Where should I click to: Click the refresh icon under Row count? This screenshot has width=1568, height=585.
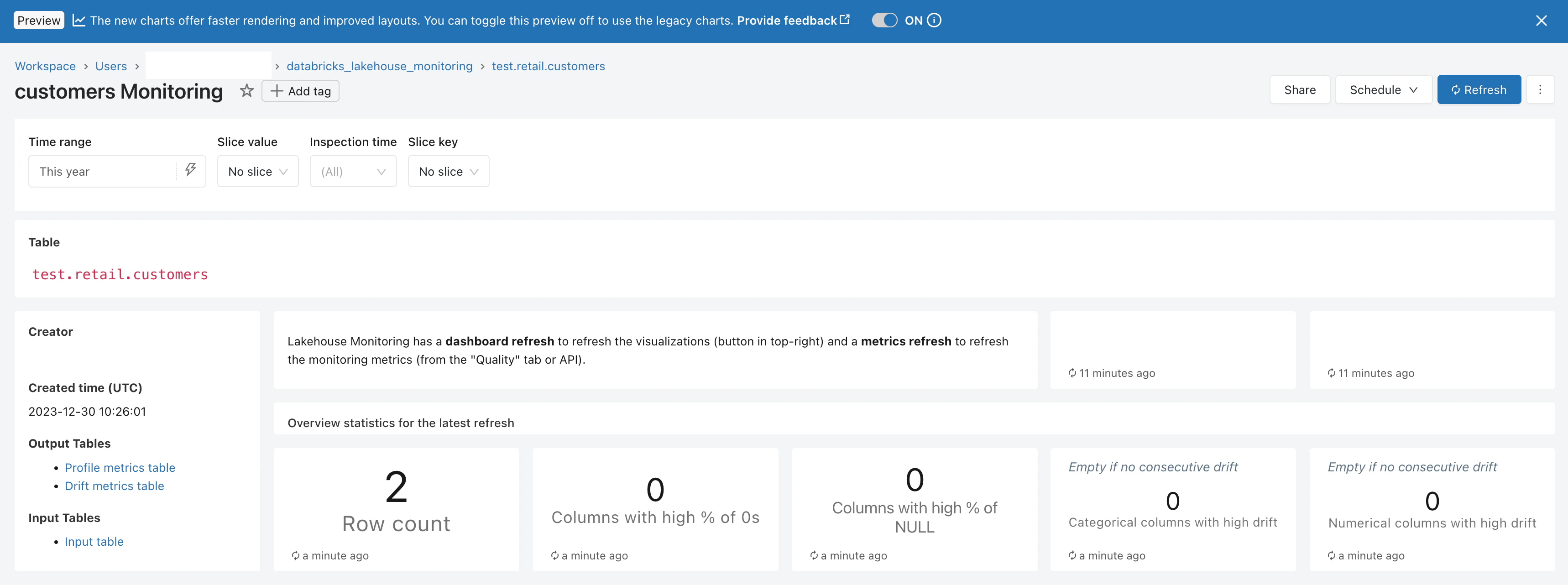tap(295, 555)
